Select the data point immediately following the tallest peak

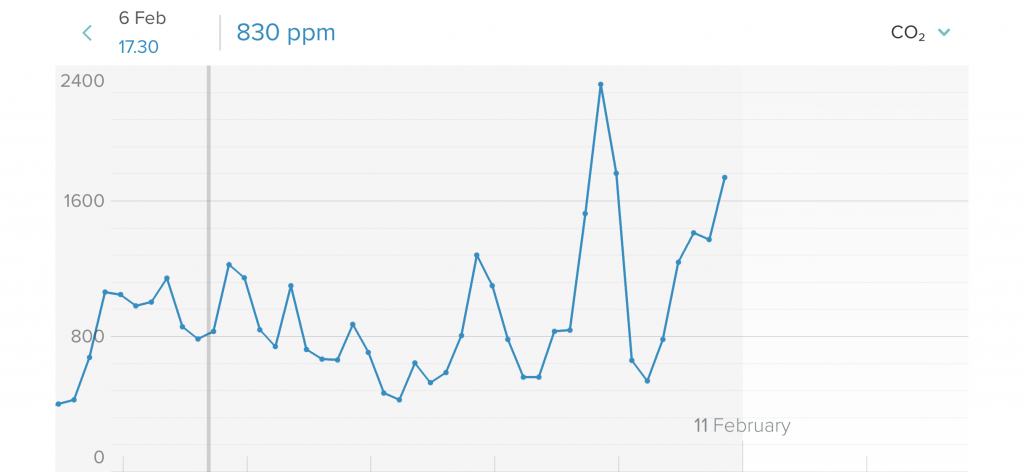click(616, 173)
